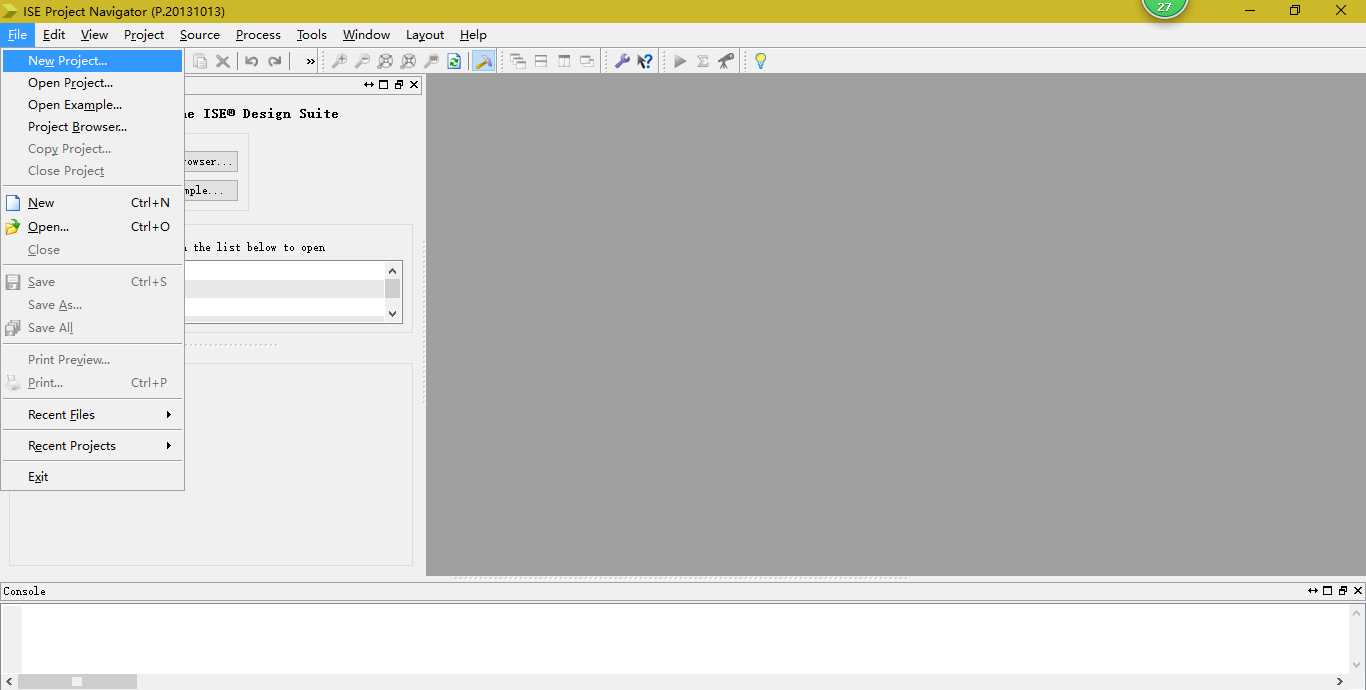1366x690 pixels.
Task: Click the Undo arrow icon
Action: click(x=252, y=61)
